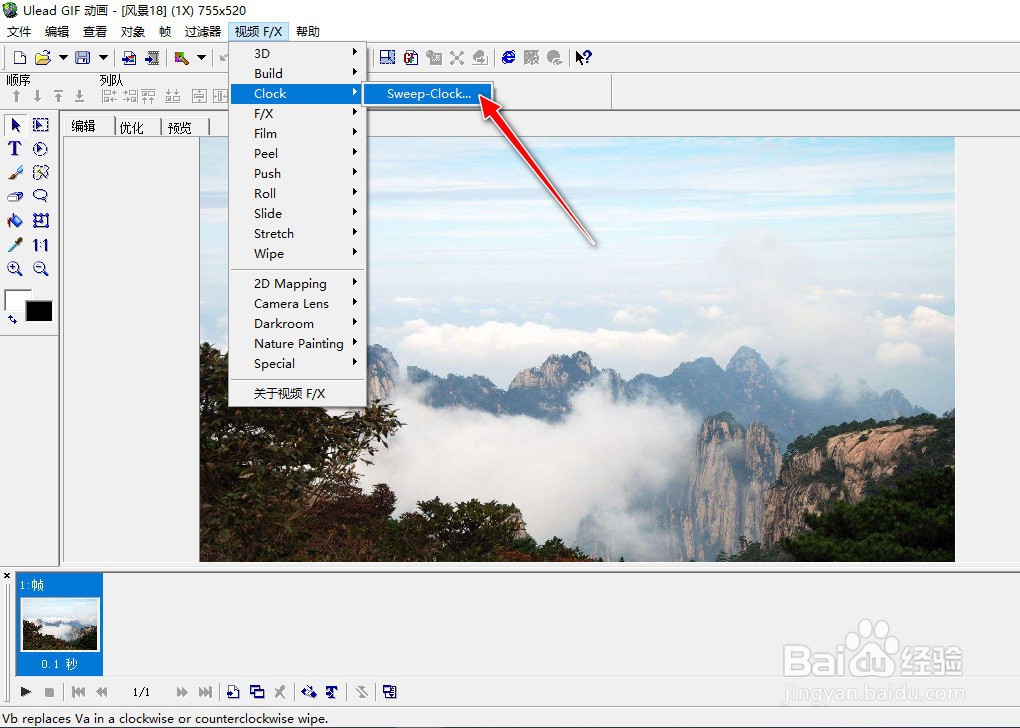Click the white foreground color swatch

14,299
